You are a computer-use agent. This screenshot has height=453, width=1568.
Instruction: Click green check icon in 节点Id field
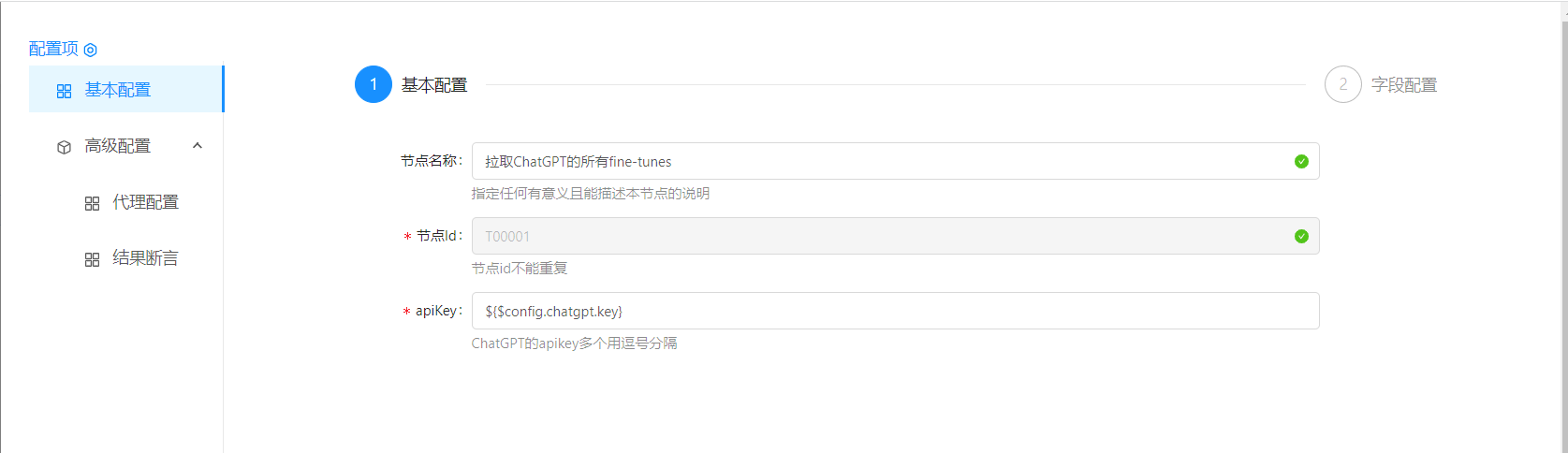pos(1301,237)
